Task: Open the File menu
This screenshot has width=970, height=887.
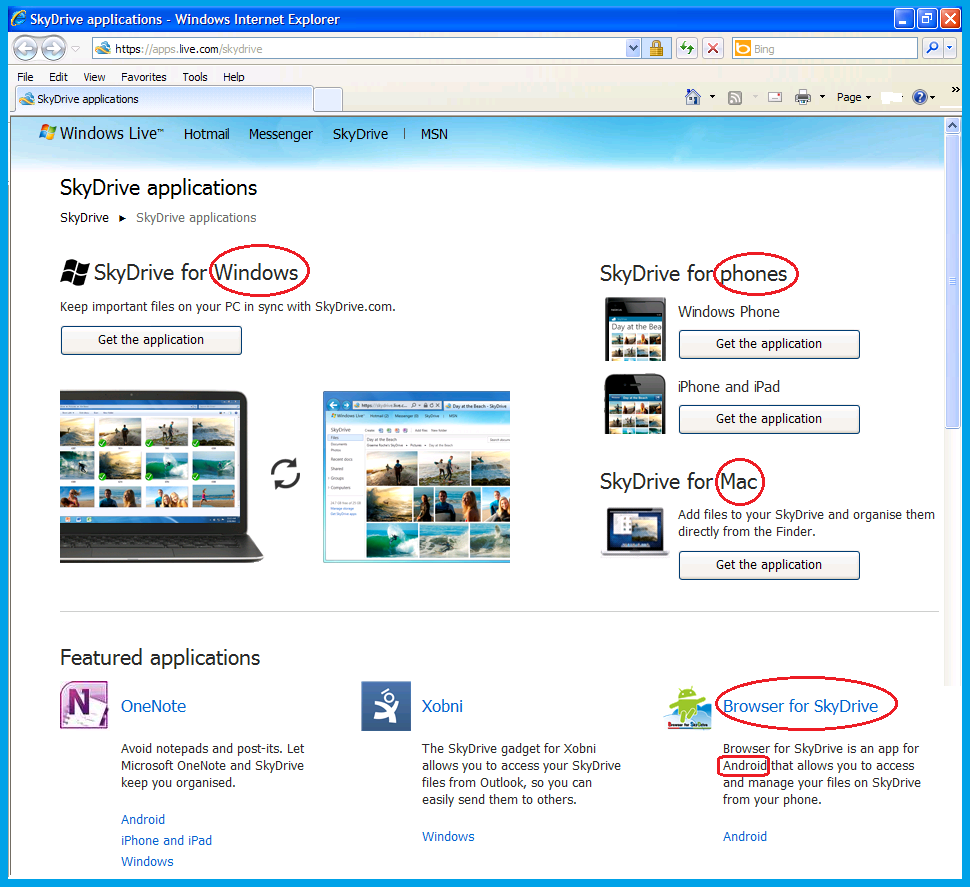Action: coord(25,77)
